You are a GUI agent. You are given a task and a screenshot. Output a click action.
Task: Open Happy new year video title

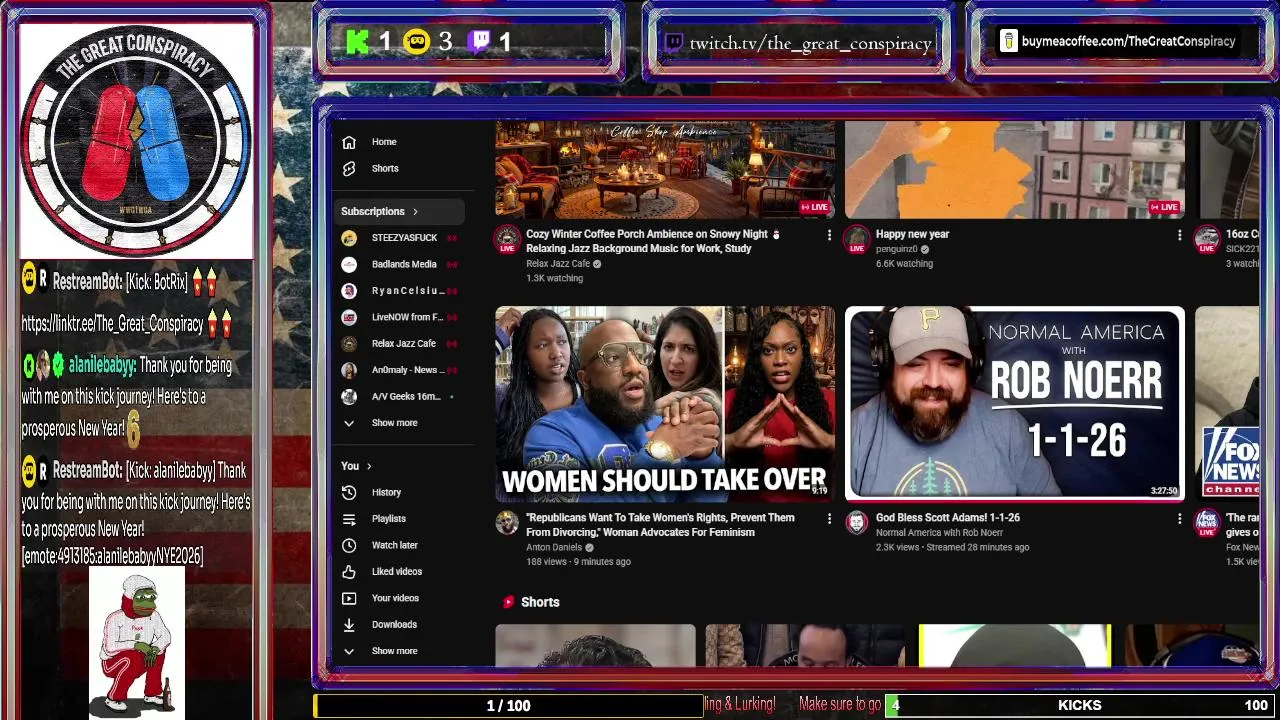pos(912,234)
